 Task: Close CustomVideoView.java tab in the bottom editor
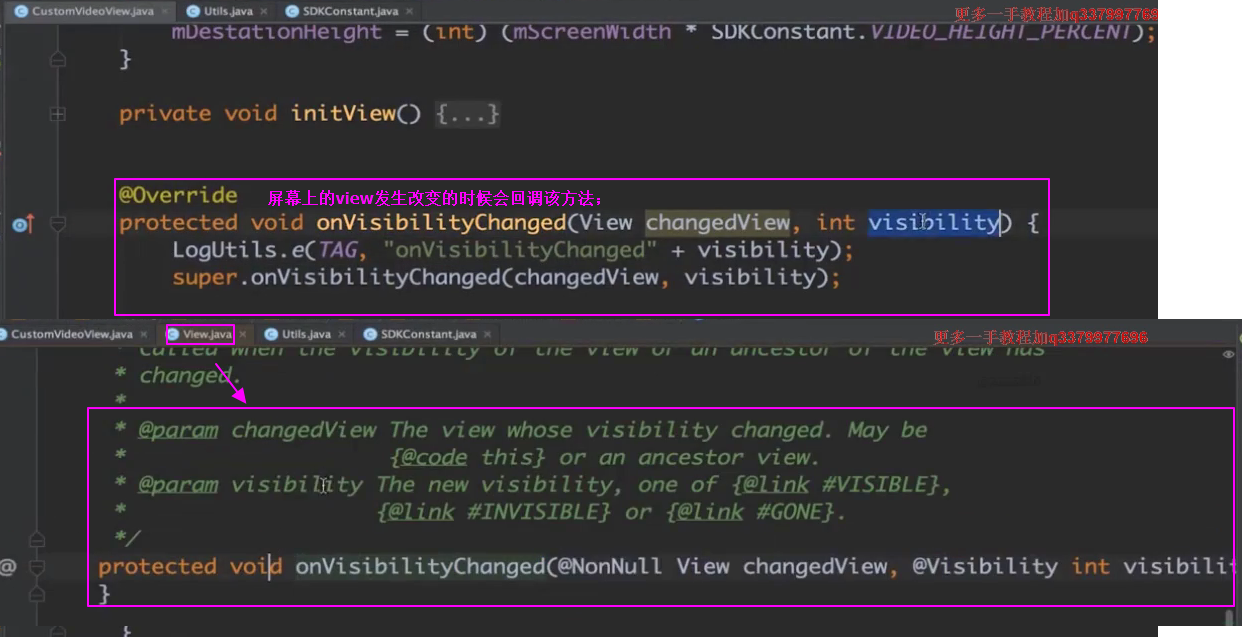pos(143,335)
